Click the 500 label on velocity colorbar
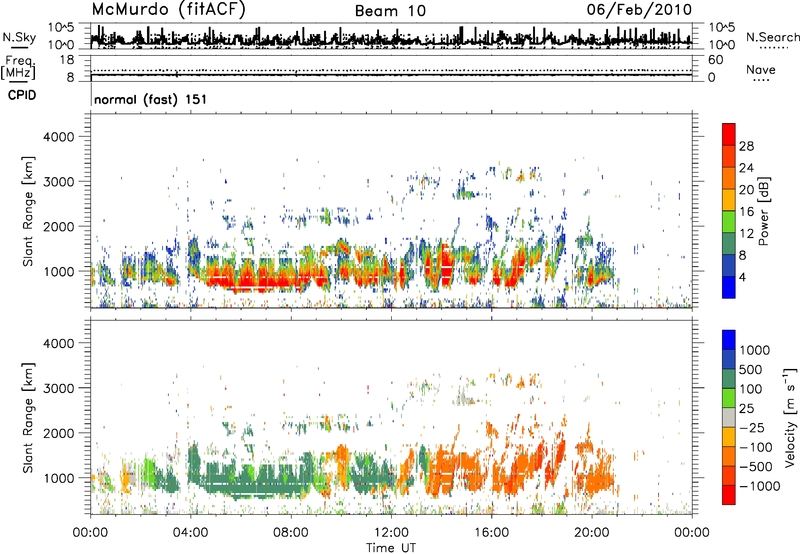Screen dimensions: 800x554 point(751,370)
